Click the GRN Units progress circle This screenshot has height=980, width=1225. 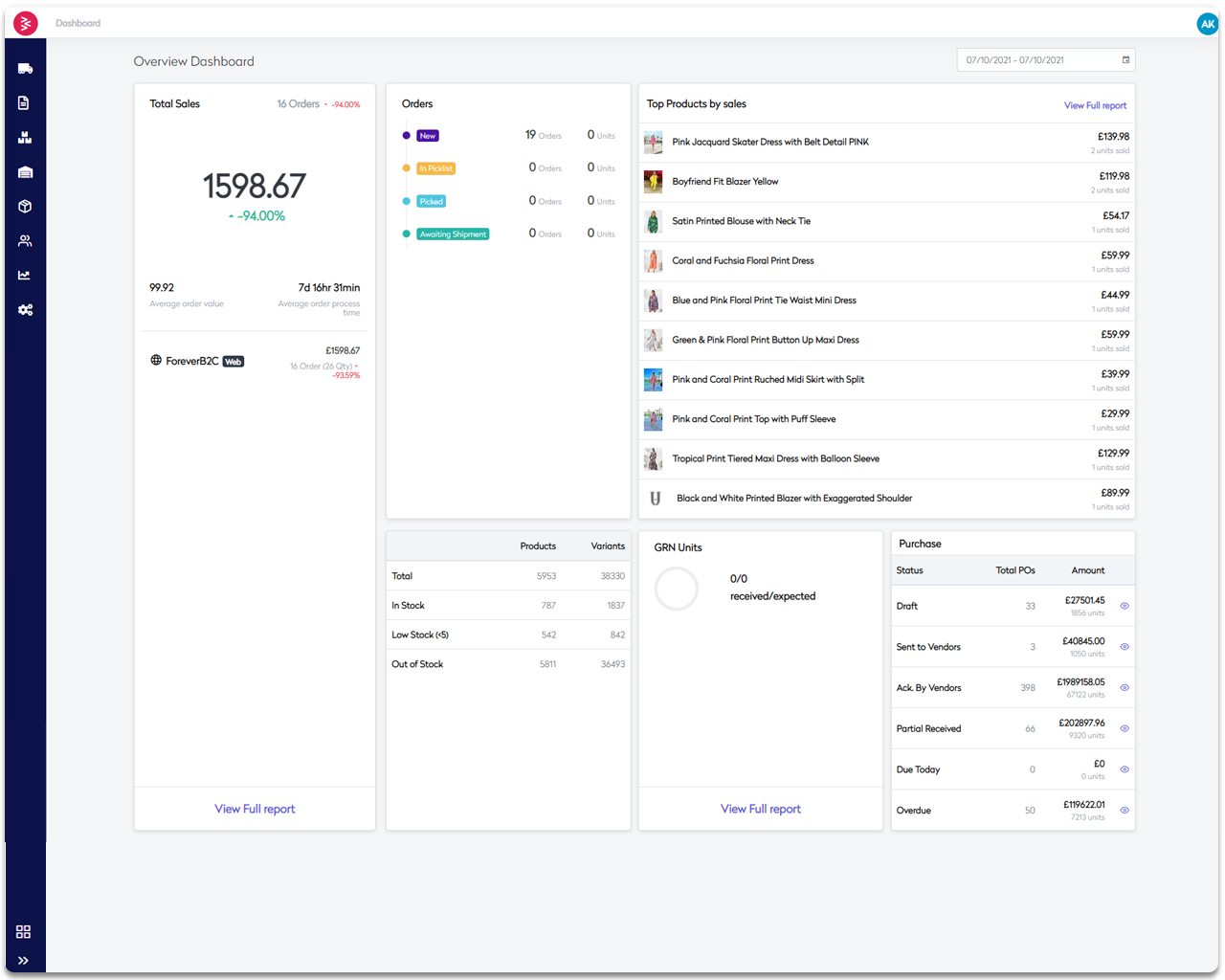pyautogui.click(x=677, y=589)
